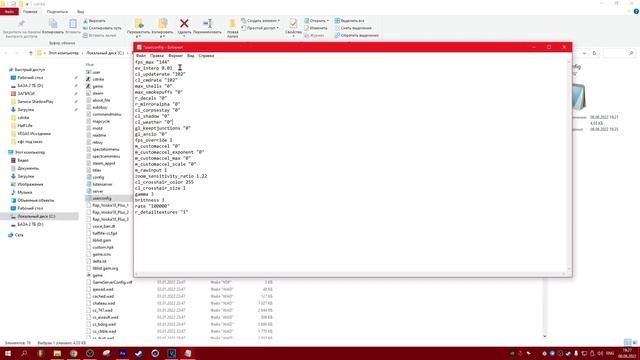Select the cs_747.wad file
Viewport: 640px width, 360px height.
pos(102,310)
